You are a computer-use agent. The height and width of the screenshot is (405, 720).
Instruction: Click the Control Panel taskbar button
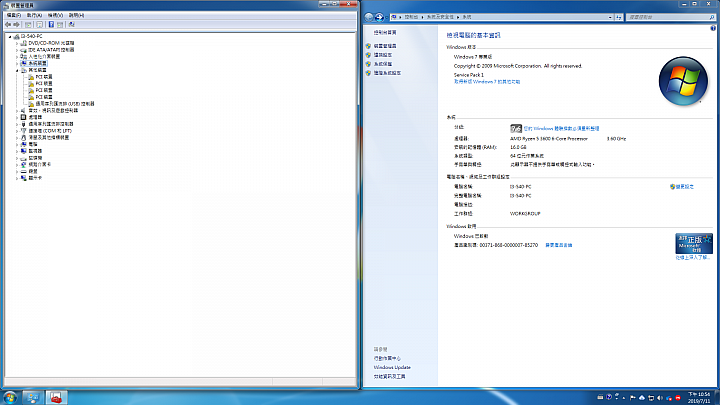pos(33,398)
